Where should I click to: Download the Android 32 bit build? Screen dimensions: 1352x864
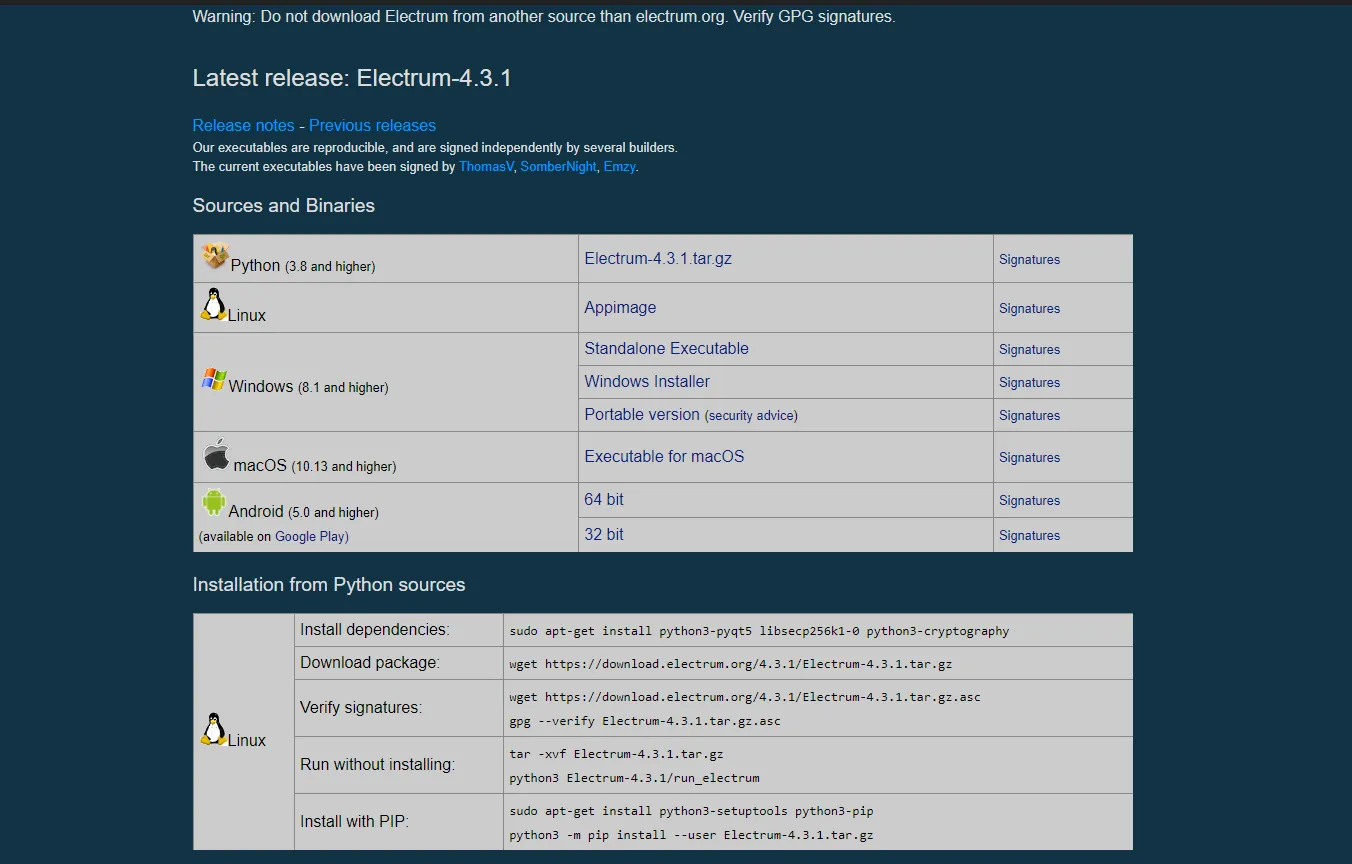[x=604, y=535]
